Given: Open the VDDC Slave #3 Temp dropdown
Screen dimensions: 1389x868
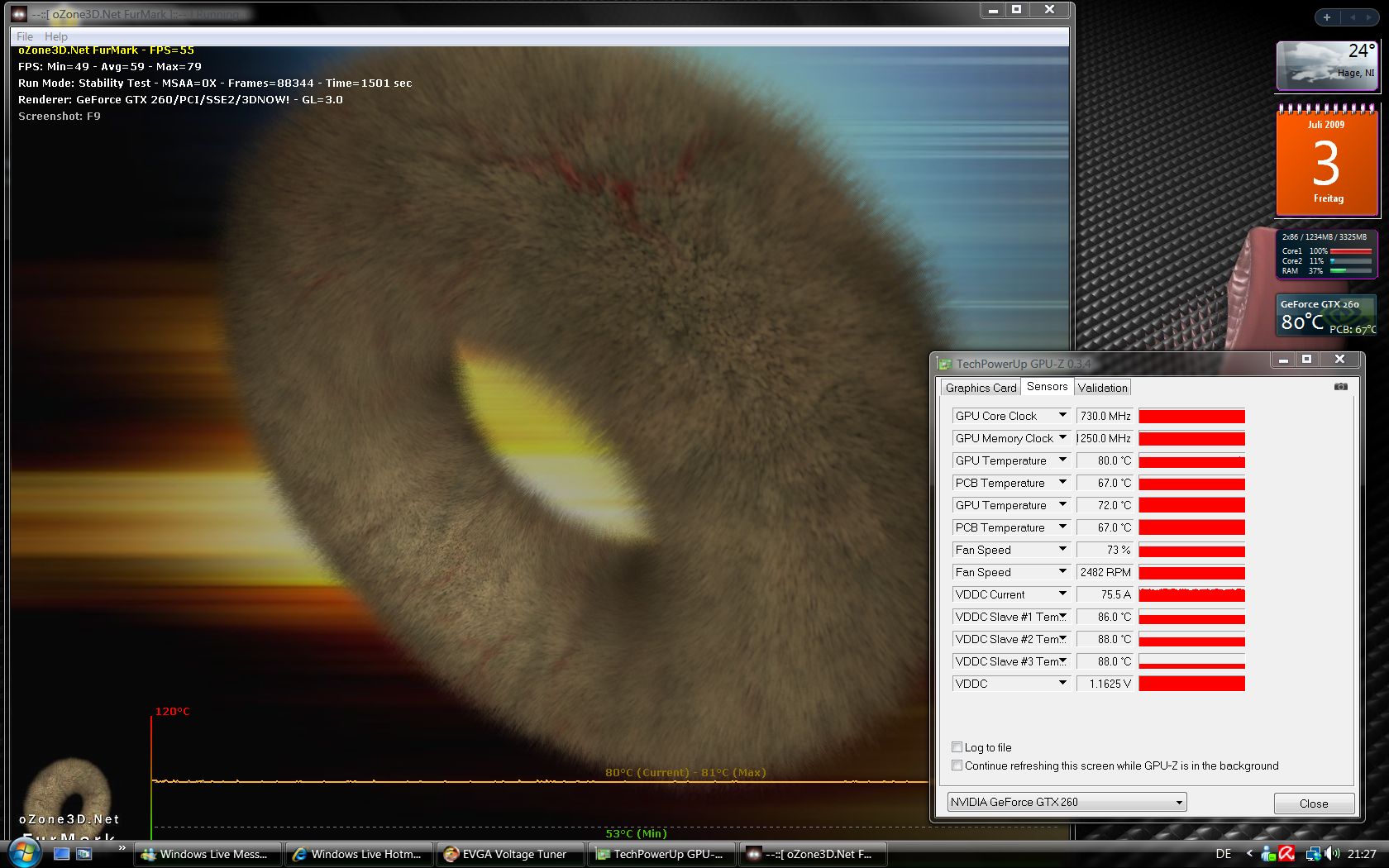Looking at the screenshot, I should [x=1062, y=661].
